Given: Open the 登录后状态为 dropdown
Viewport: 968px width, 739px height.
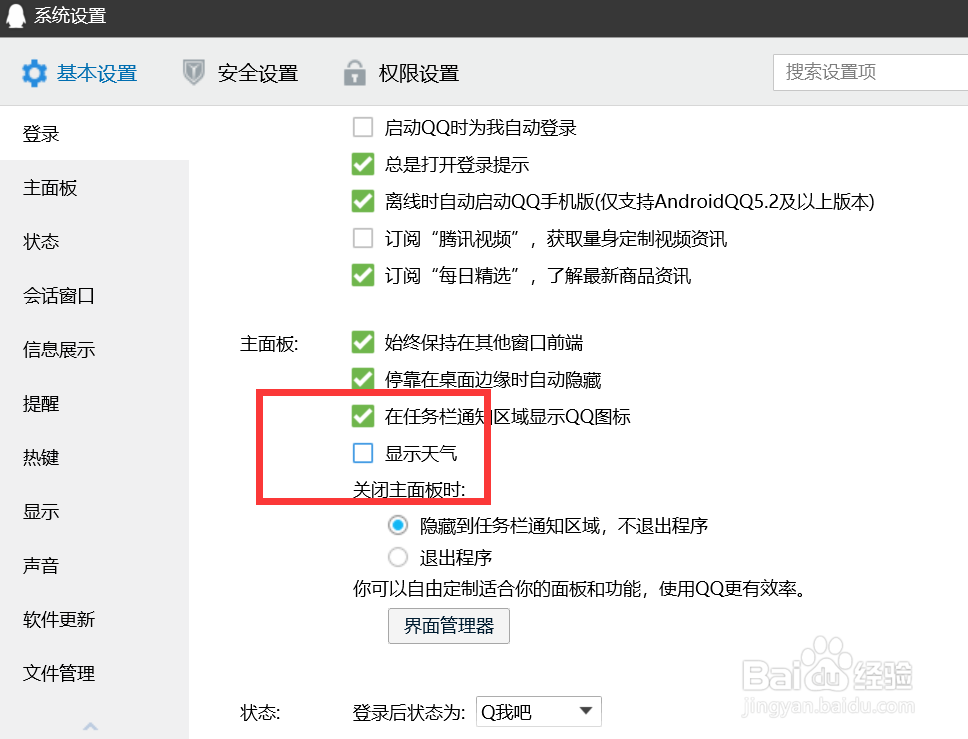Looking at the screenshot, I should coord(539,712).
